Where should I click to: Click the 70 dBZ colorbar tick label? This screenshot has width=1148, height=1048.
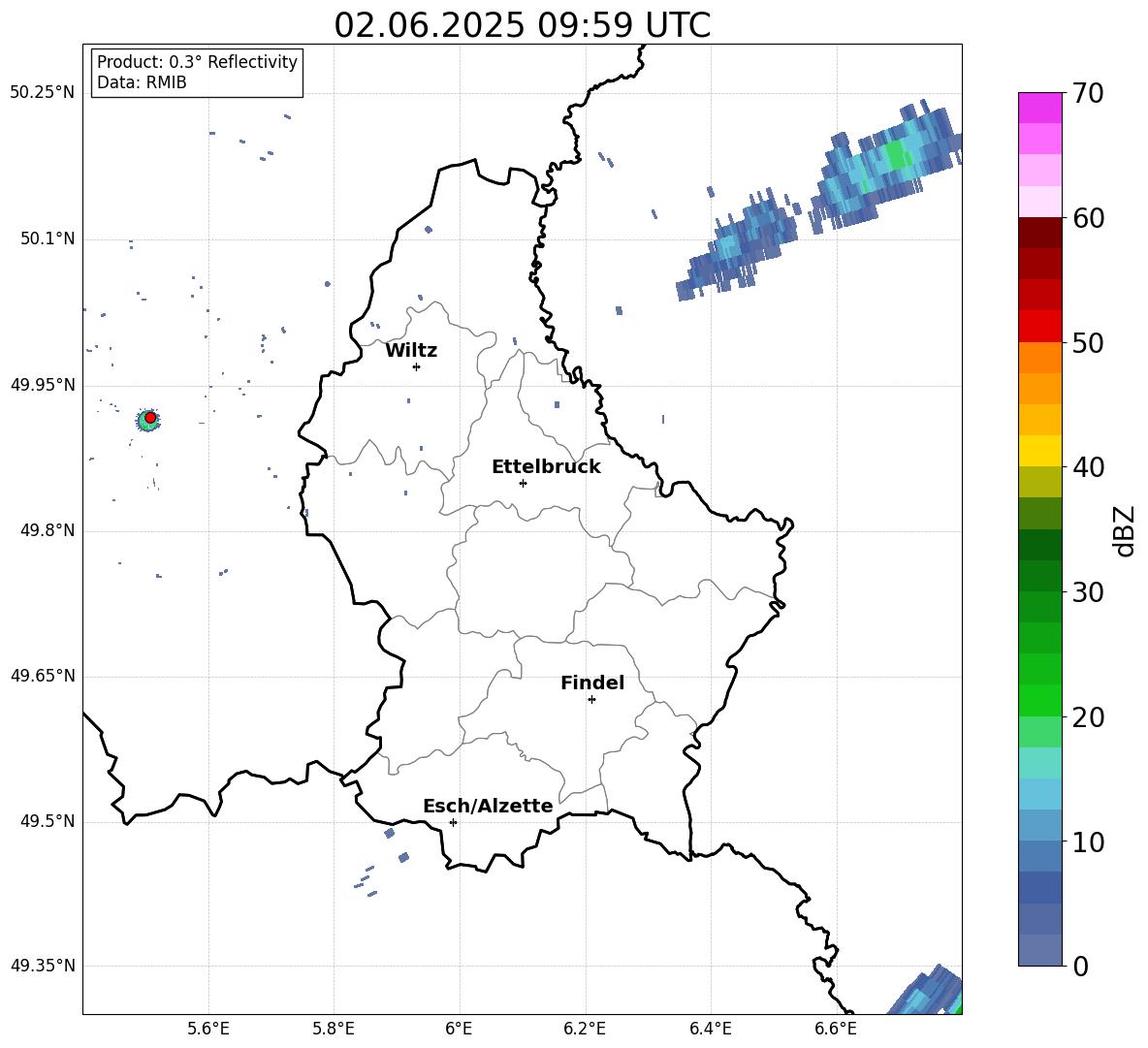click(x=1088, y=93)
